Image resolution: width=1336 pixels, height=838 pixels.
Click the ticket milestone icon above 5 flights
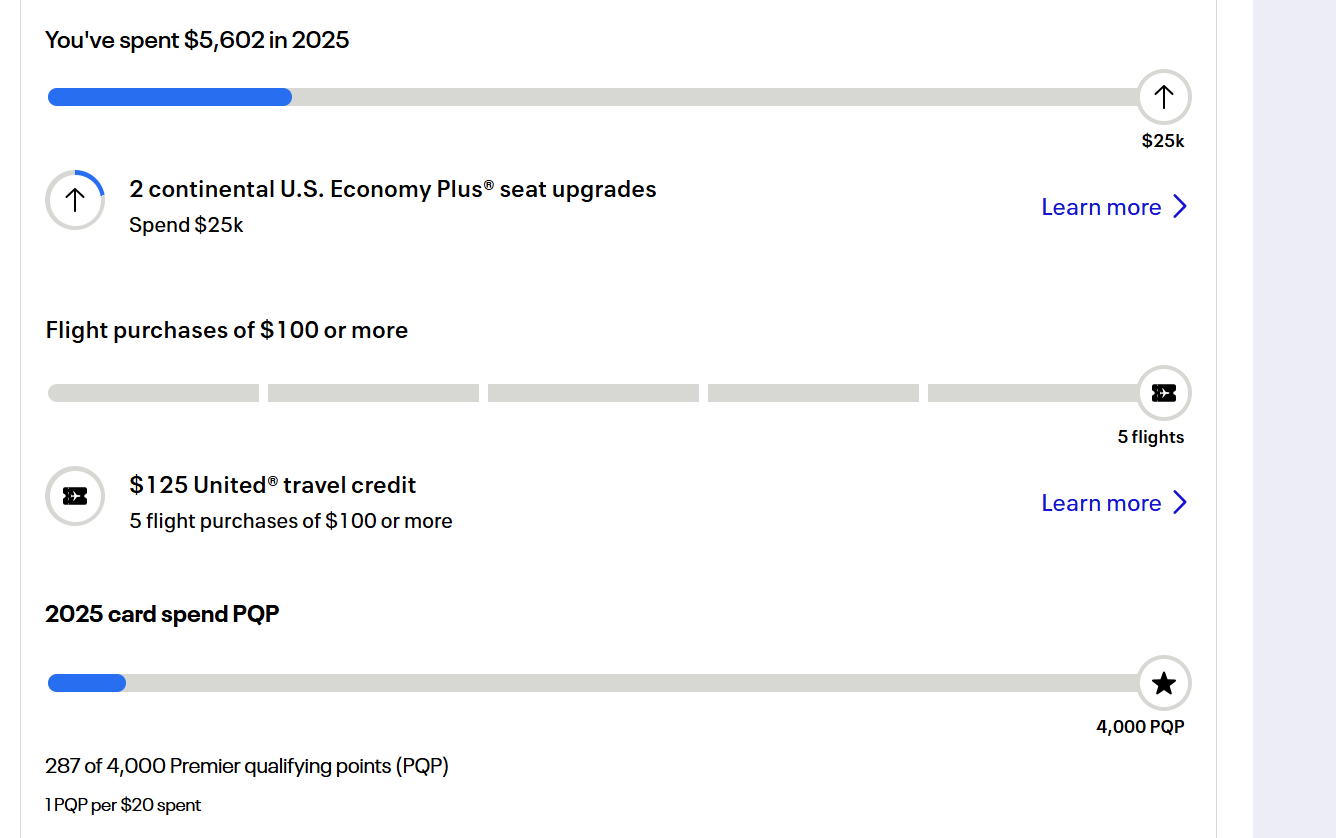pos(1164,393)
